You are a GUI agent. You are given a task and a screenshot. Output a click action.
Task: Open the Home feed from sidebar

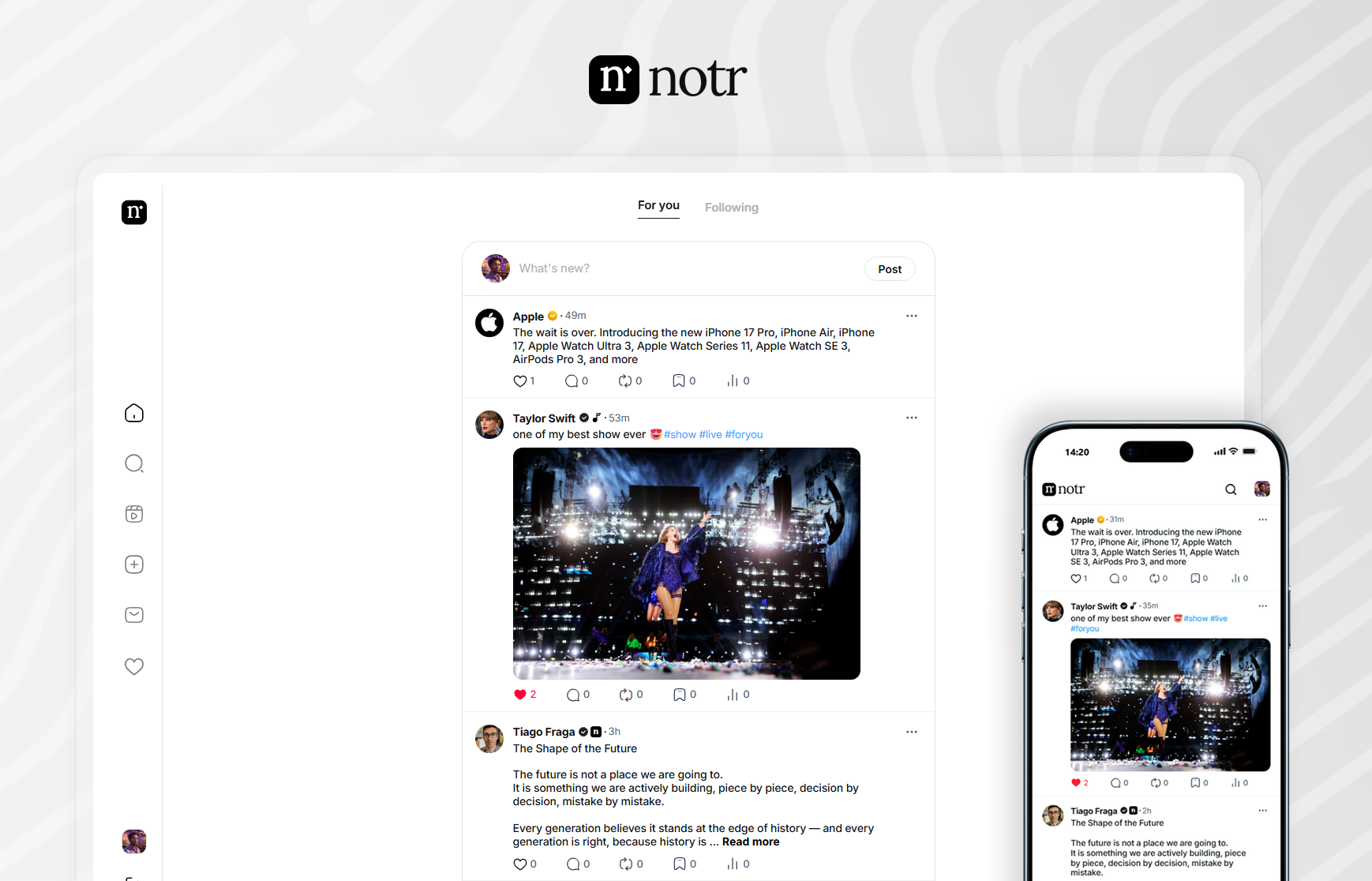pyautogui.click(x=134, y=413)
